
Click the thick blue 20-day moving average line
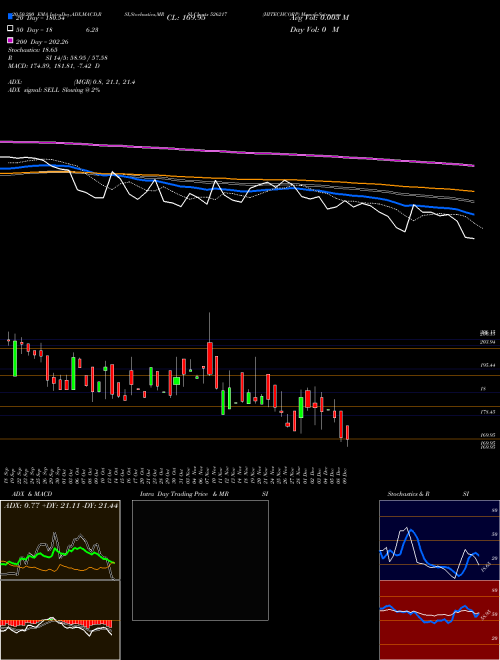click(x=237, y=190)
